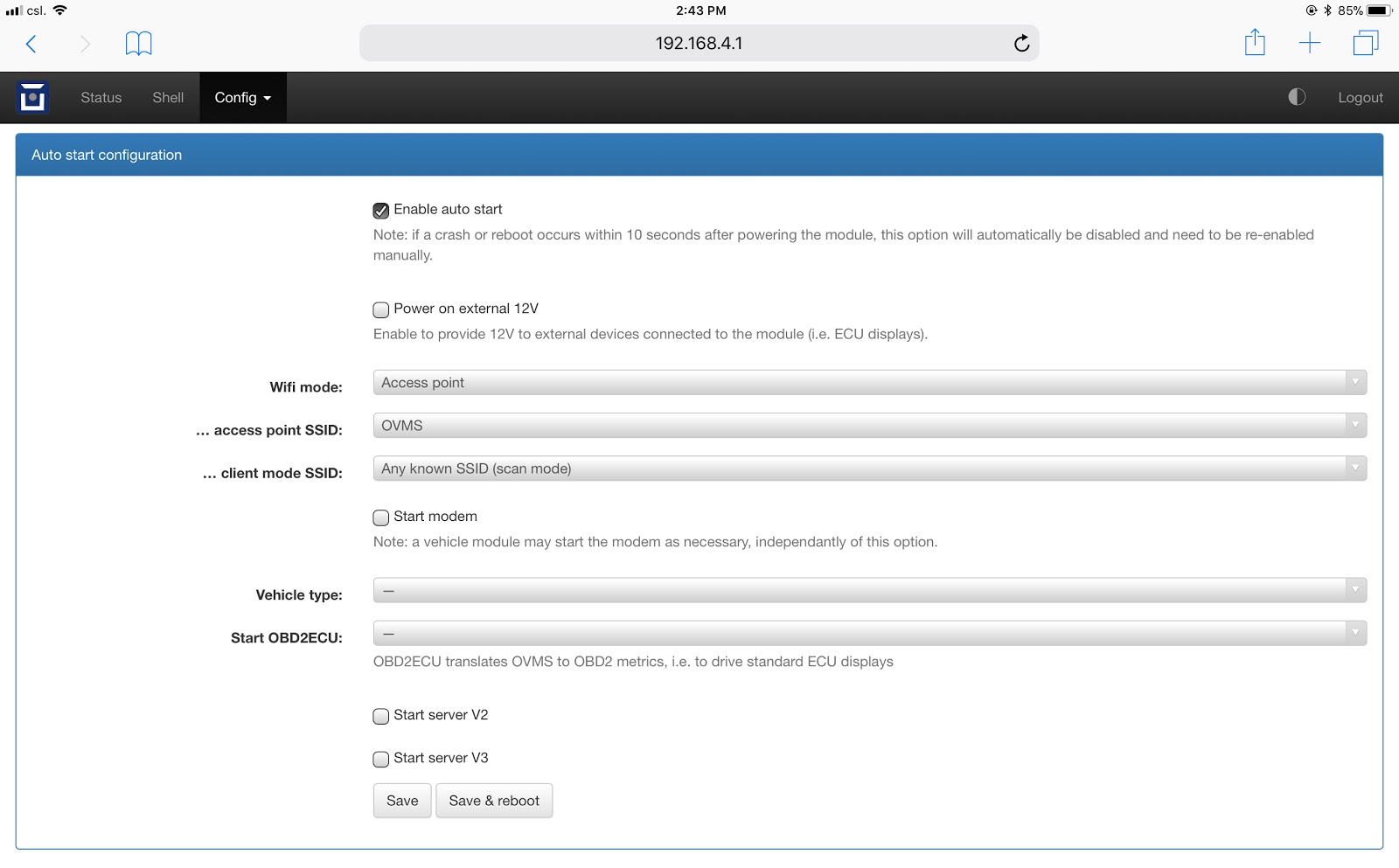Viewport: 1399px width, 868px height.
Task: Open Start OBD2ECU dropdown
Action: click(870, 633)
